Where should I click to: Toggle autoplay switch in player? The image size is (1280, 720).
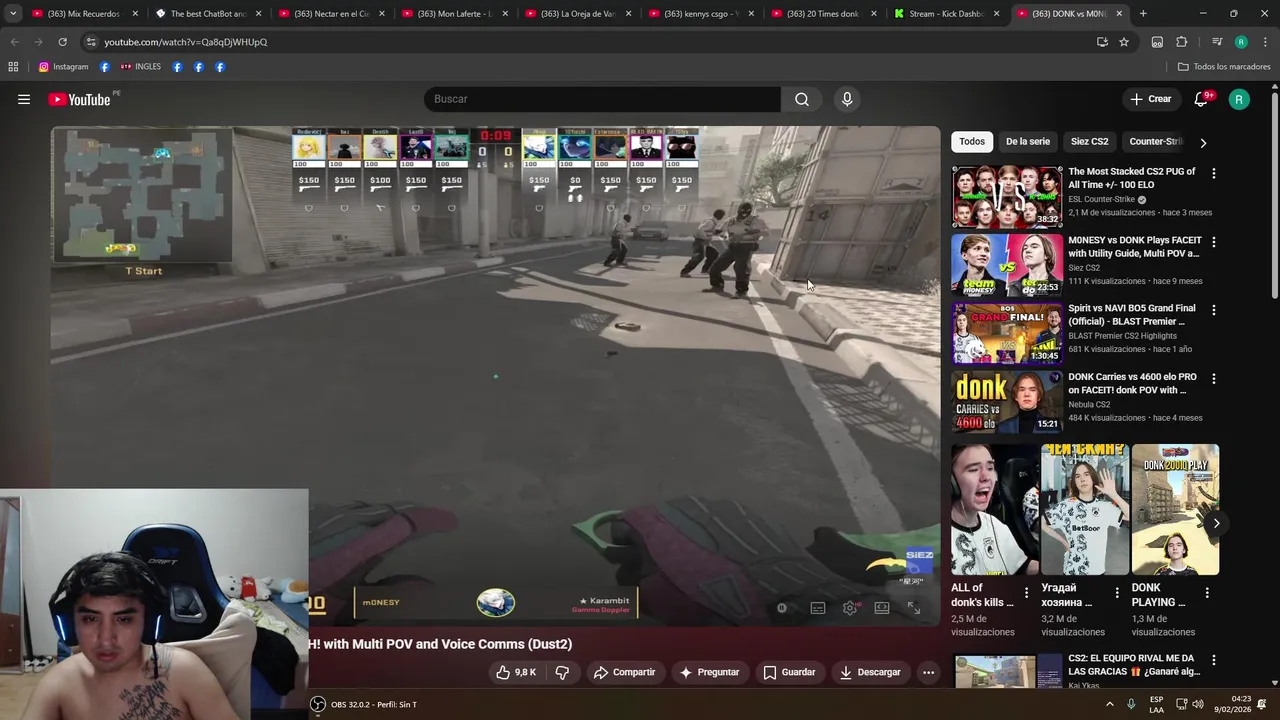(782, 608)
